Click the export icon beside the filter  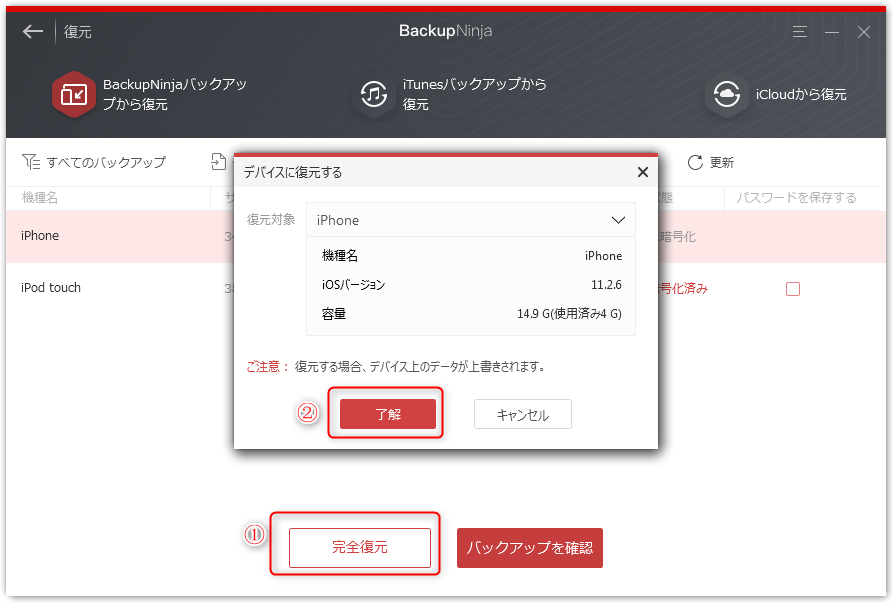[219, 162]
